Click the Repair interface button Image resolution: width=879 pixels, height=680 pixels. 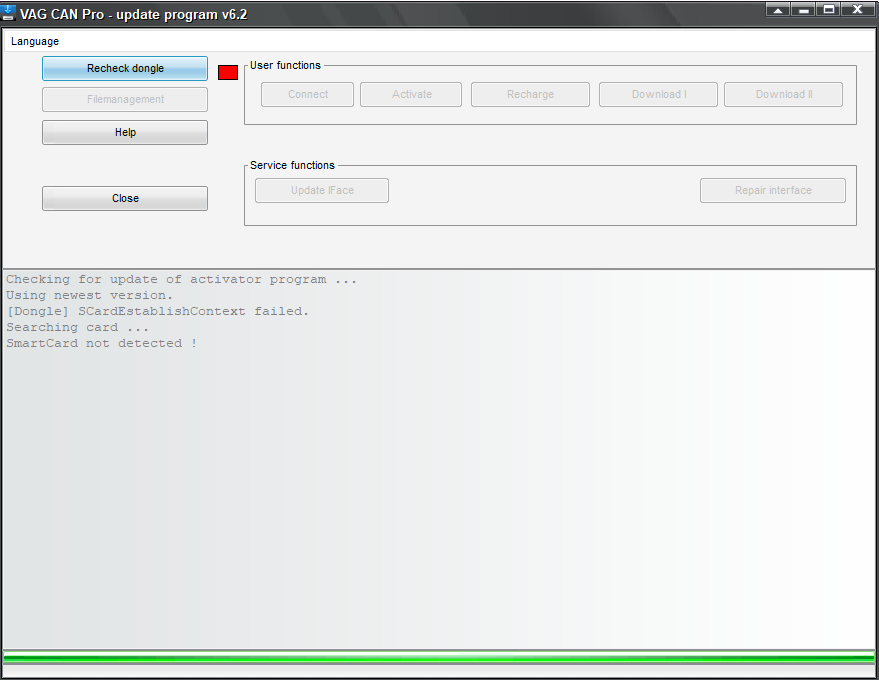tap(773, 191)
